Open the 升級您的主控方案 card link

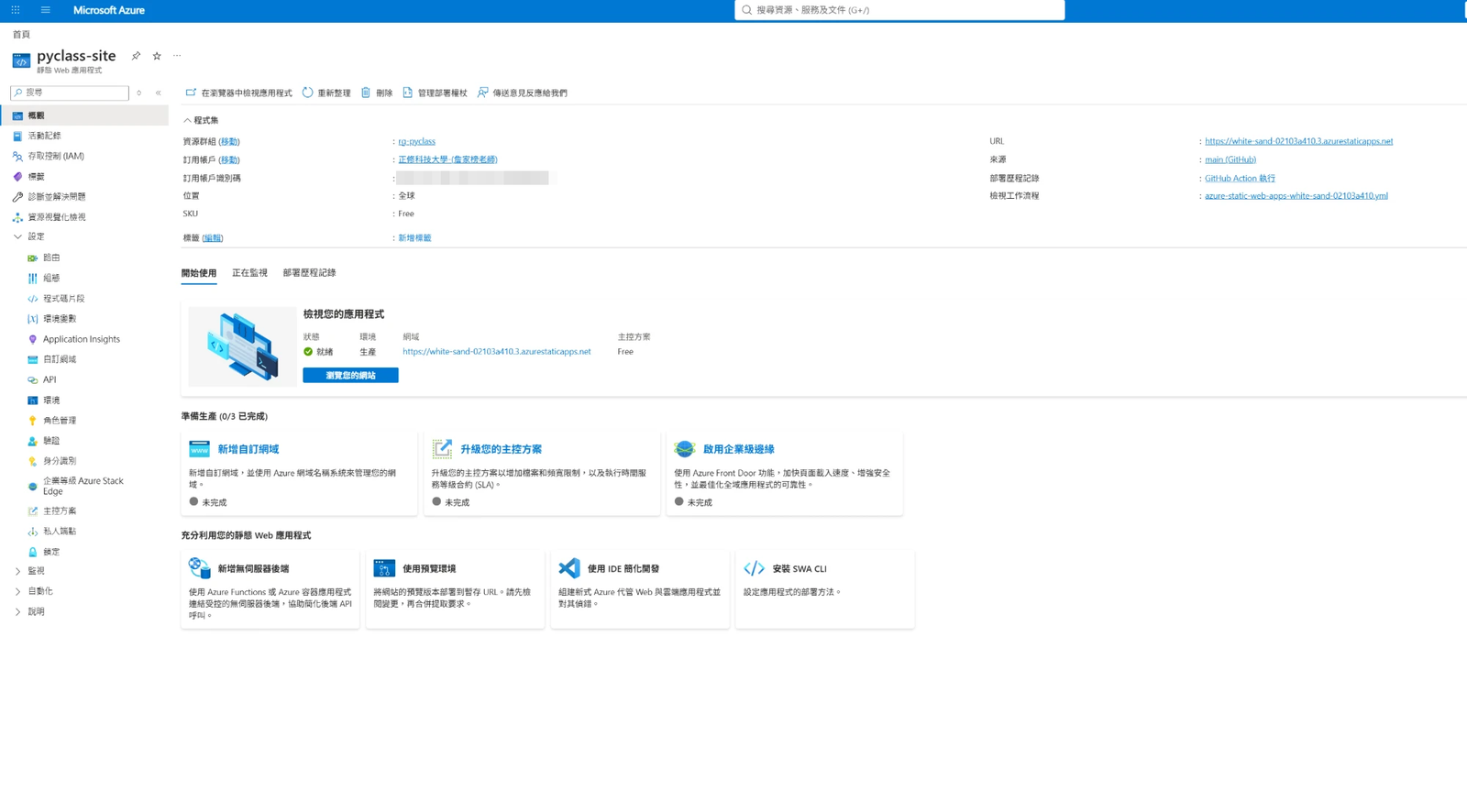pos(501,449)
